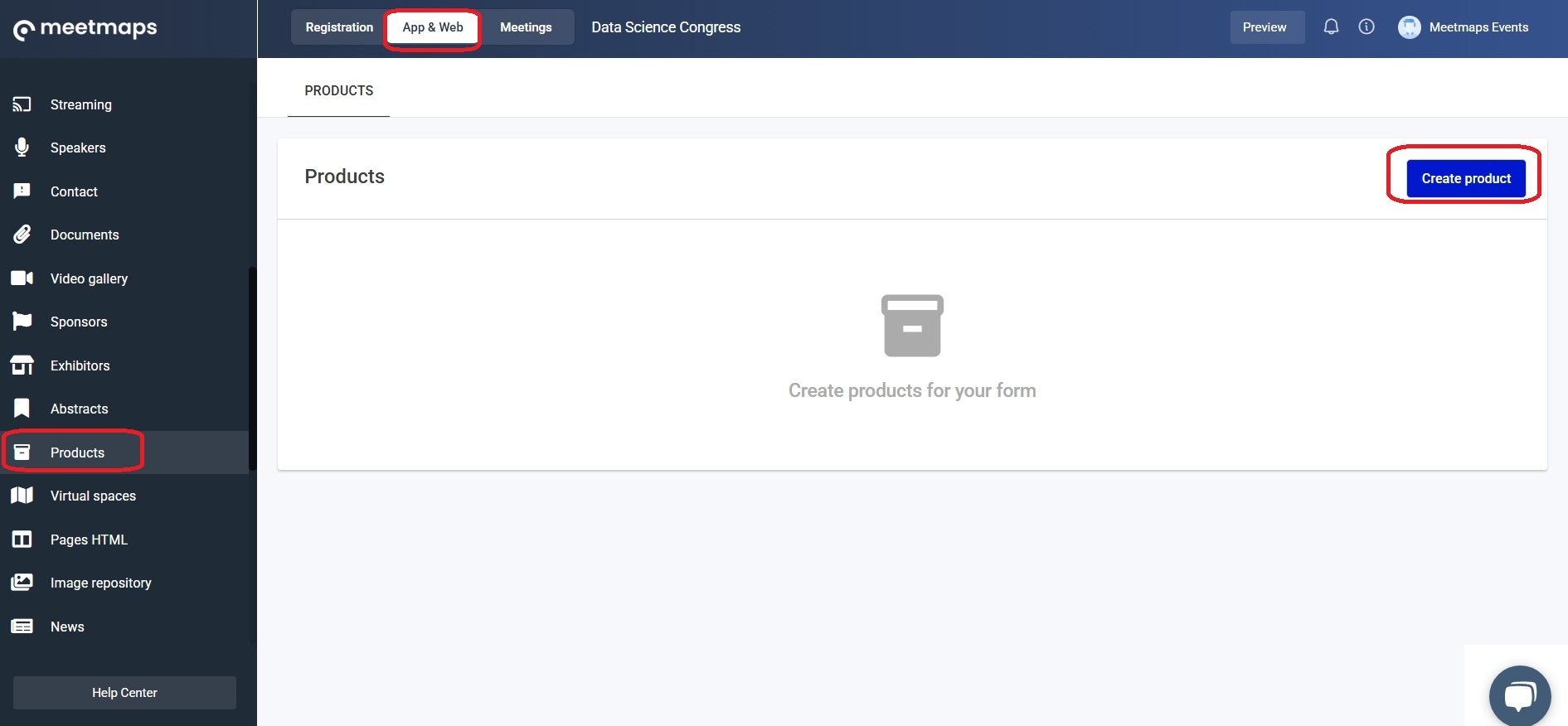This screenshot has width=1568, height=726.
Task: Open Abstracts menu item
Action: click(124, 409)
